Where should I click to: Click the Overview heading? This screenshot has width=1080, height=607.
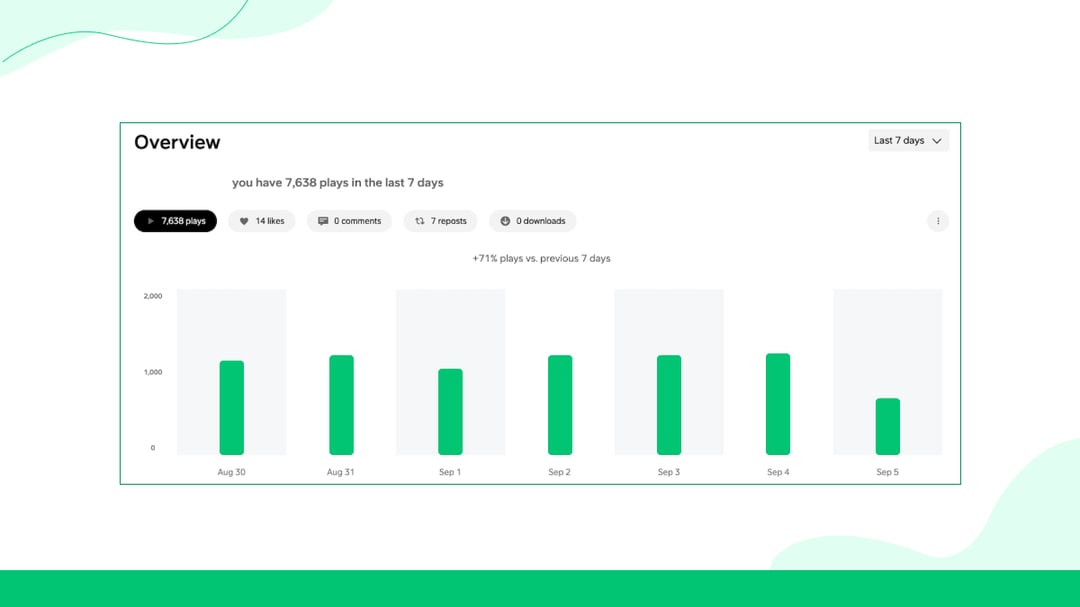177,142
